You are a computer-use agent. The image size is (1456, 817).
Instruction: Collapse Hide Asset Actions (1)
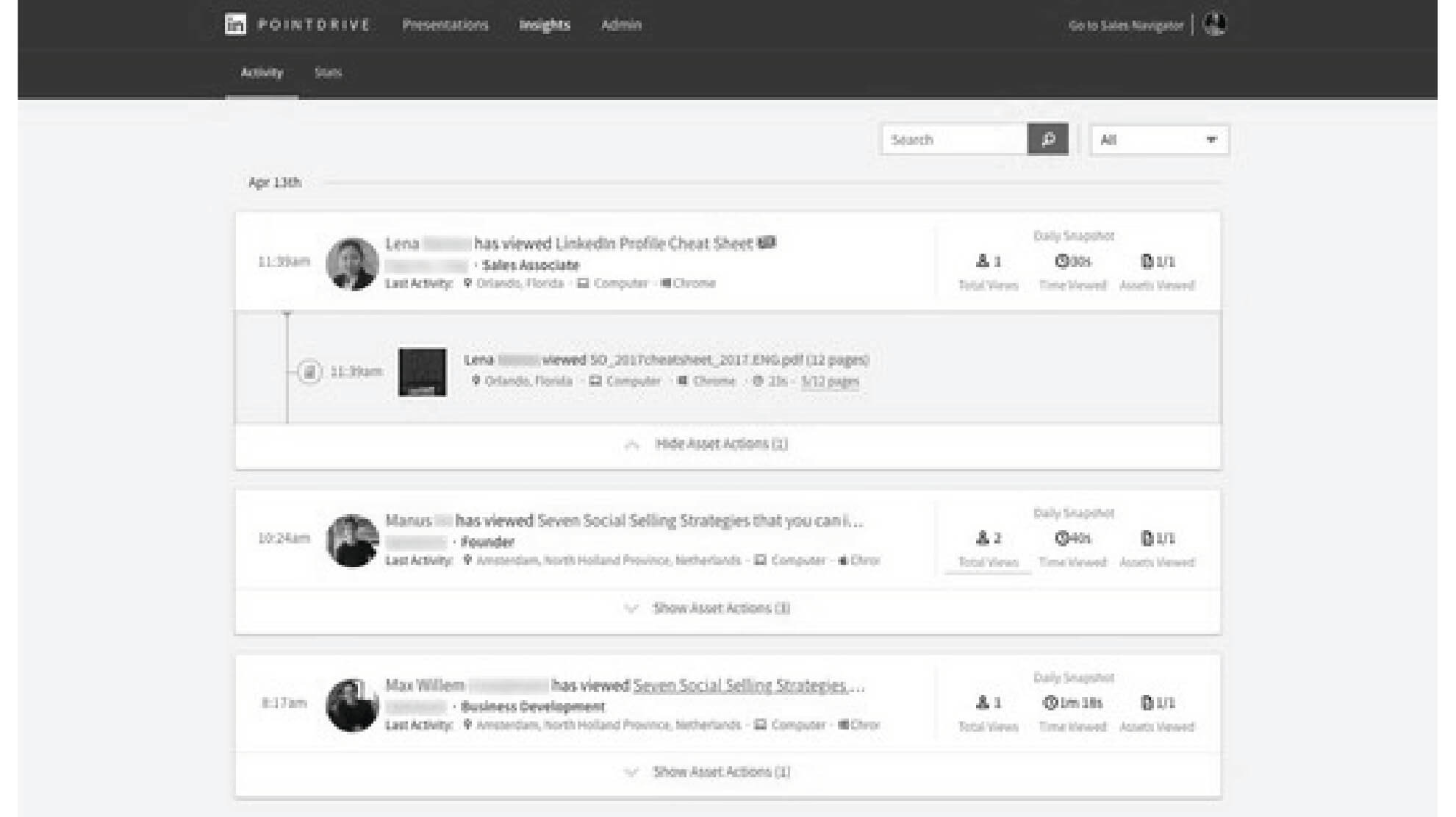pyautogui.click(x=720, y=444)
